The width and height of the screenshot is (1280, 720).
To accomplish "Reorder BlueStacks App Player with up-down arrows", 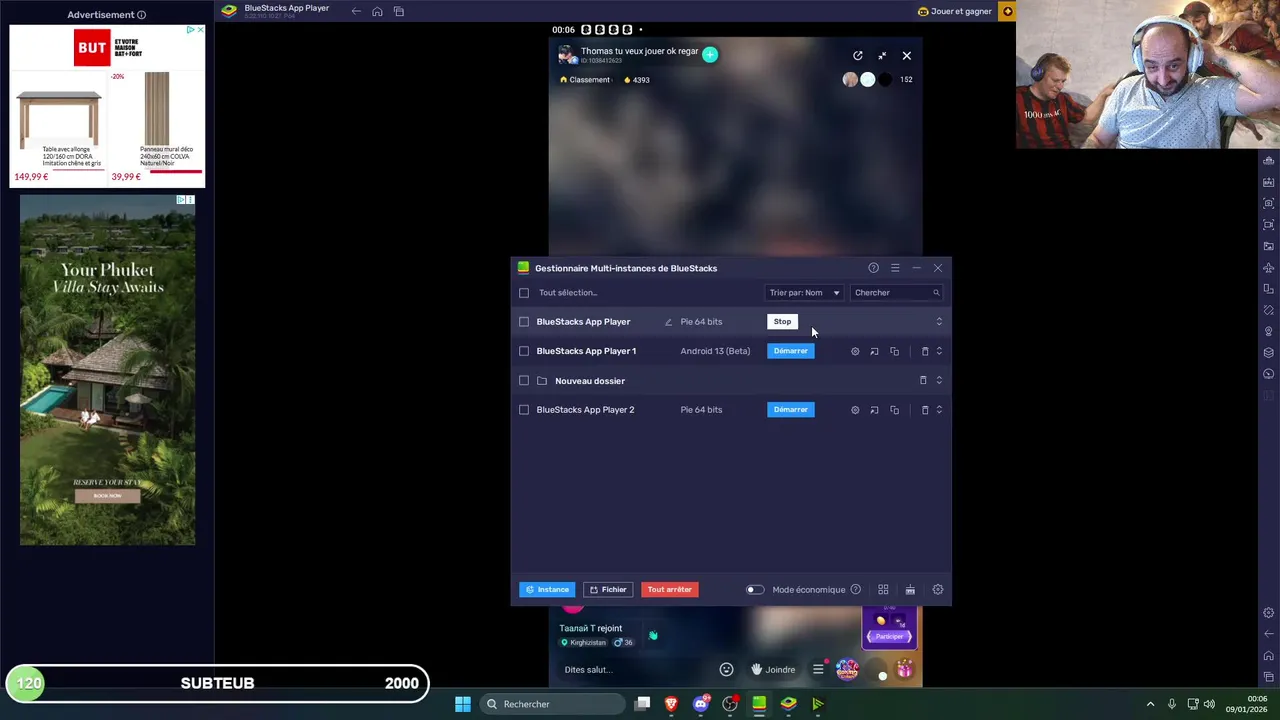I will coord(939,322).
